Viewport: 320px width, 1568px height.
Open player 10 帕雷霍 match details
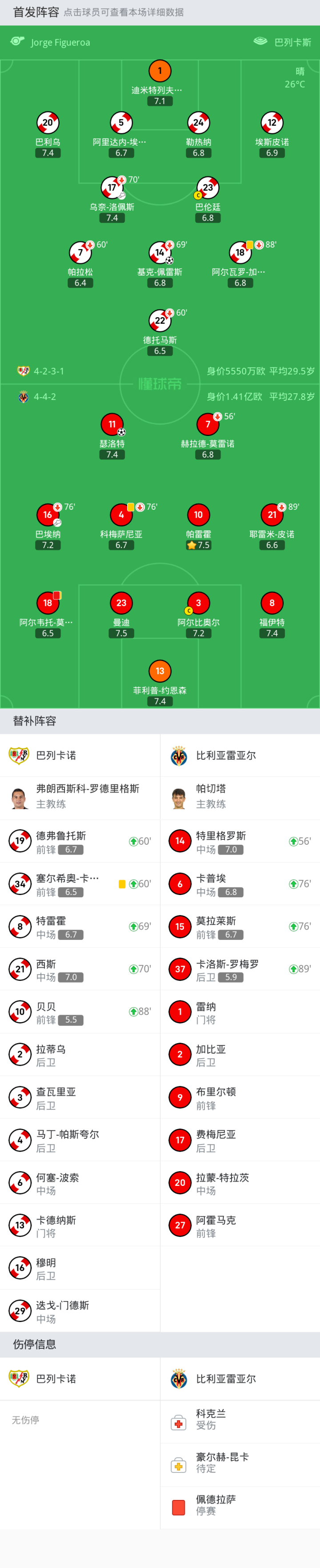[198, 515]
